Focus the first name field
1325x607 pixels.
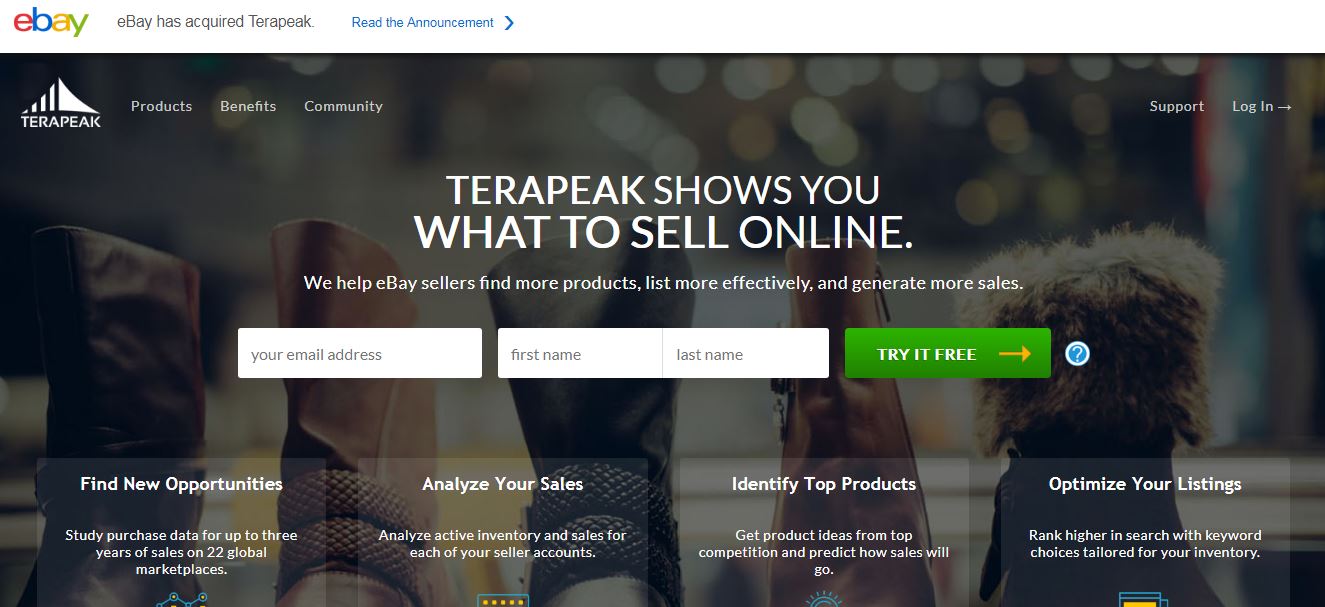[580, 353]
